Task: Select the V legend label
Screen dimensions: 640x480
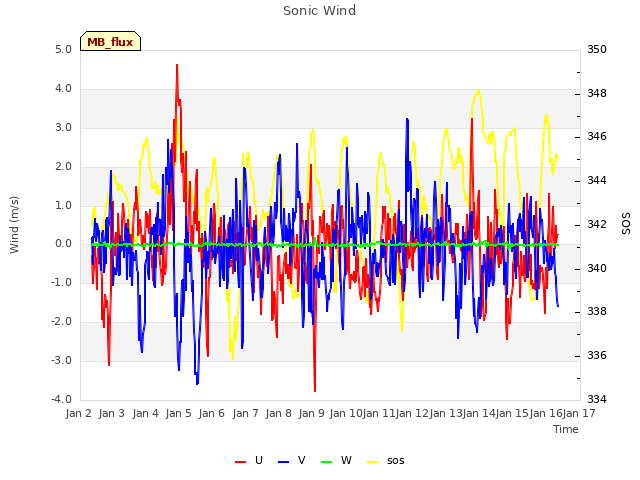Action: pos(302,460)
